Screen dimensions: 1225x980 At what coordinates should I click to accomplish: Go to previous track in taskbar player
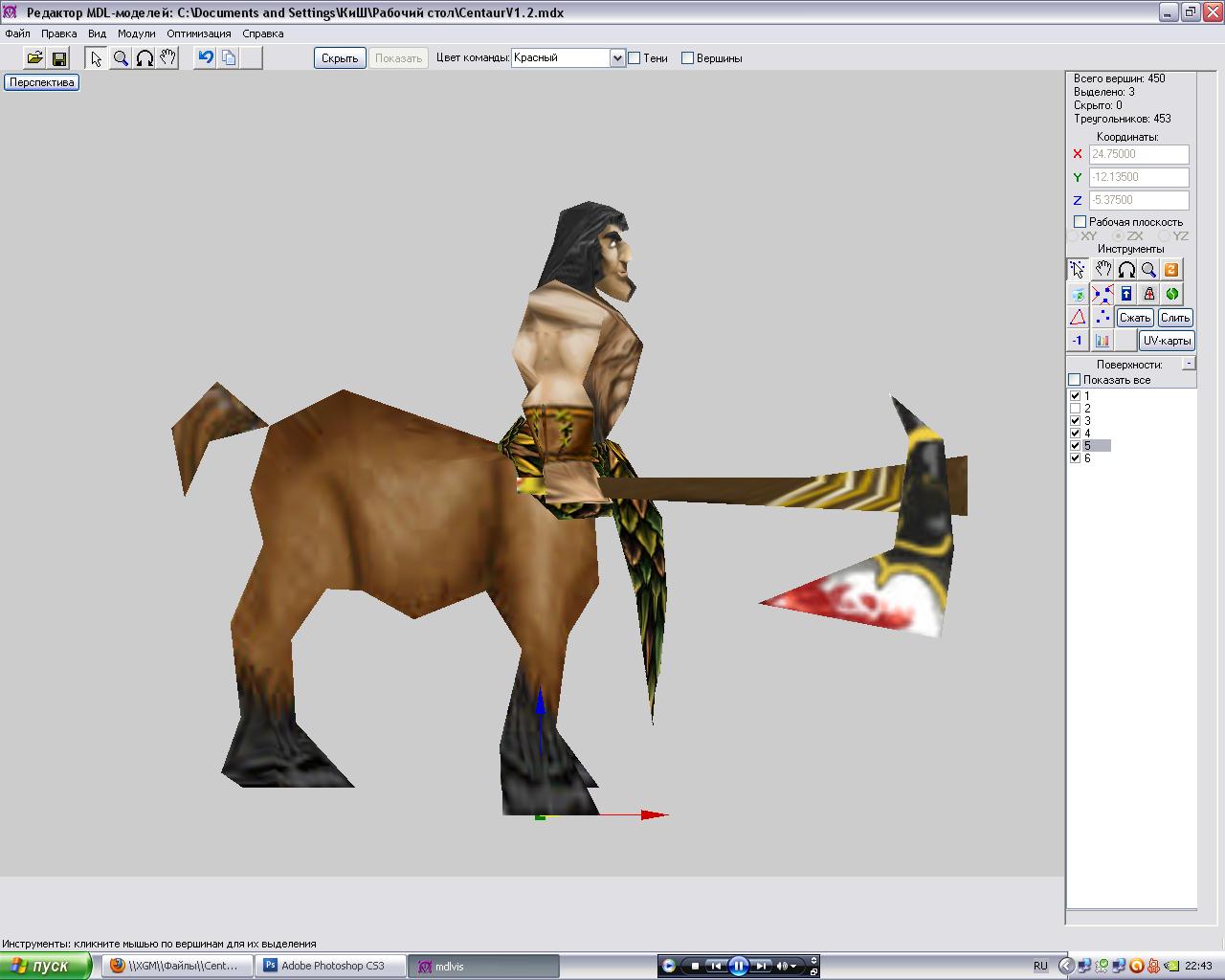pyautogui.click(x=715, y=966)
